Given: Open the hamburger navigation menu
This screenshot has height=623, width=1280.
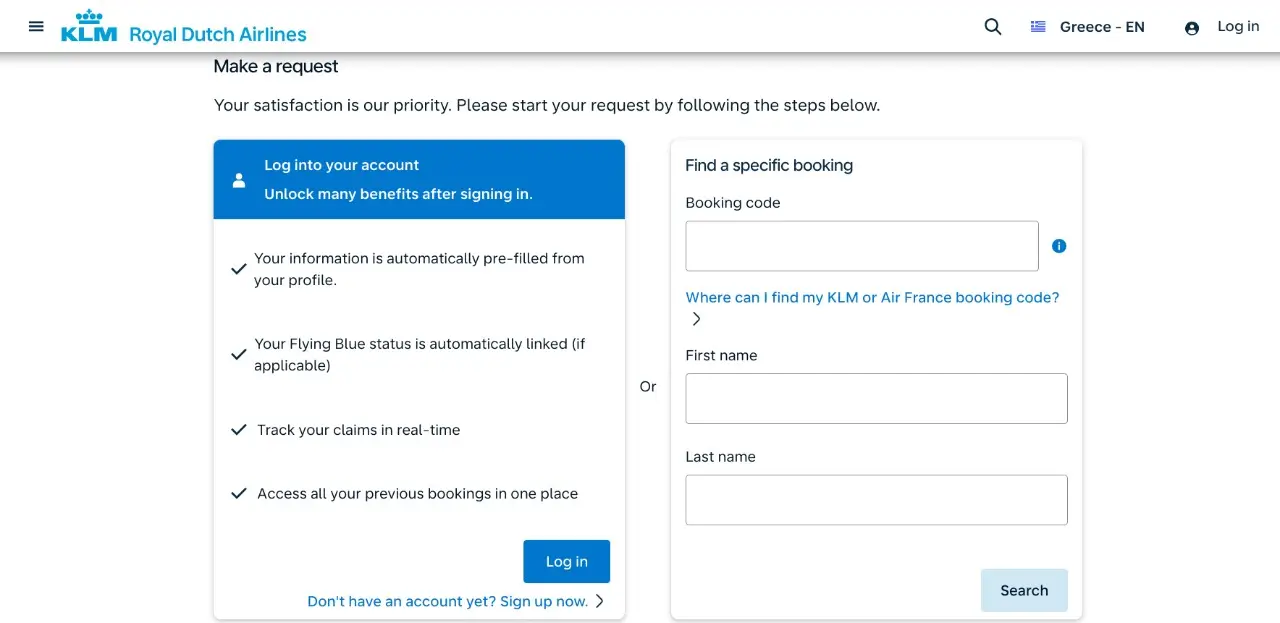Looking at the screenshot, I should point(36,27).
